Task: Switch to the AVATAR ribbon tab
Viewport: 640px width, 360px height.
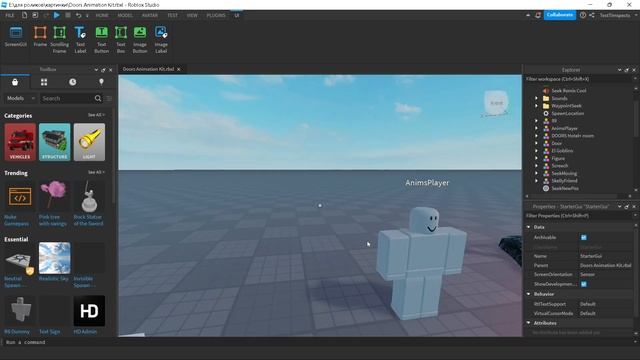Action: pyautogui.click(x=150, y=15)
